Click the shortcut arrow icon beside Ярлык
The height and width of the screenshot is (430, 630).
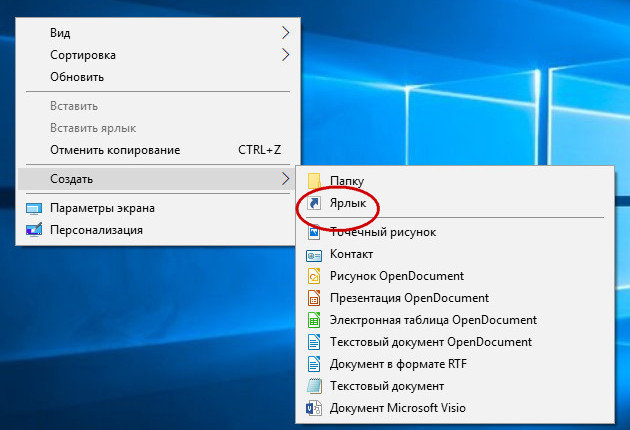314,203
